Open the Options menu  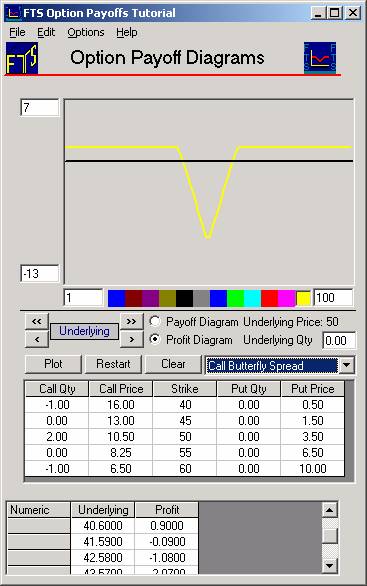86,33
